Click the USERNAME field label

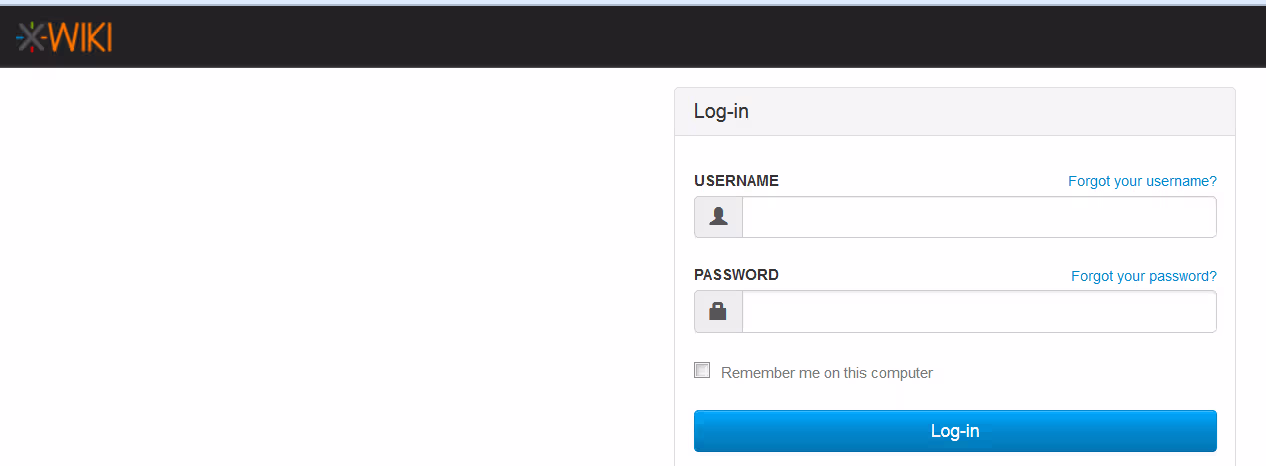tap(736, 181)
